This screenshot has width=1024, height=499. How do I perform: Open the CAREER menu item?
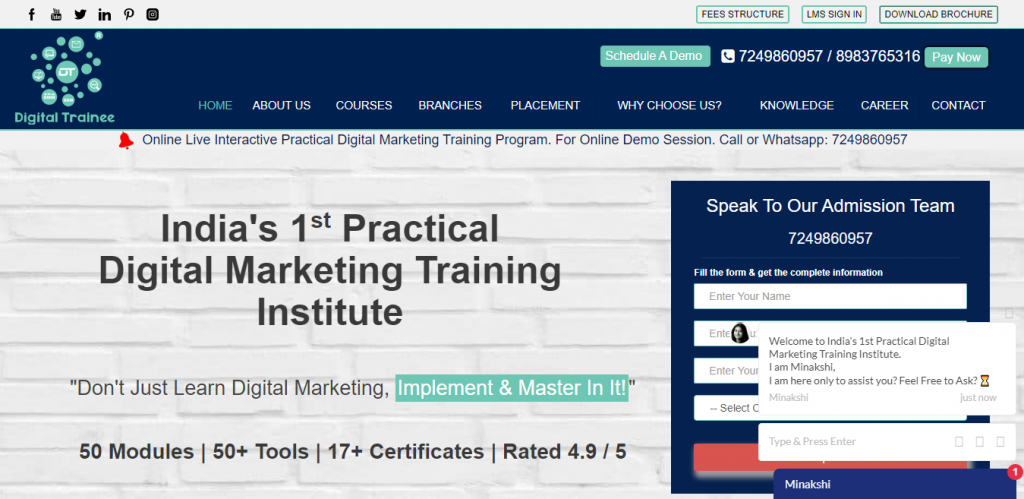tap(884, 105)
